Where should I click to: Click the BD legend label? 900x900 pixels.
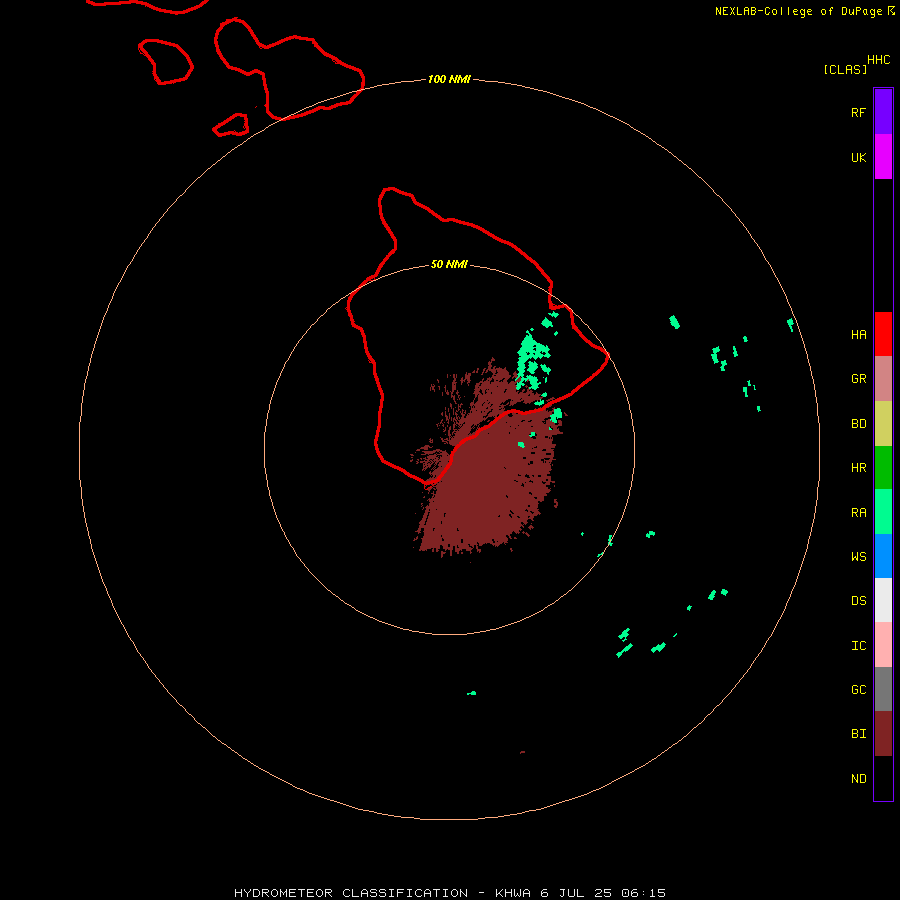(858, 424)
